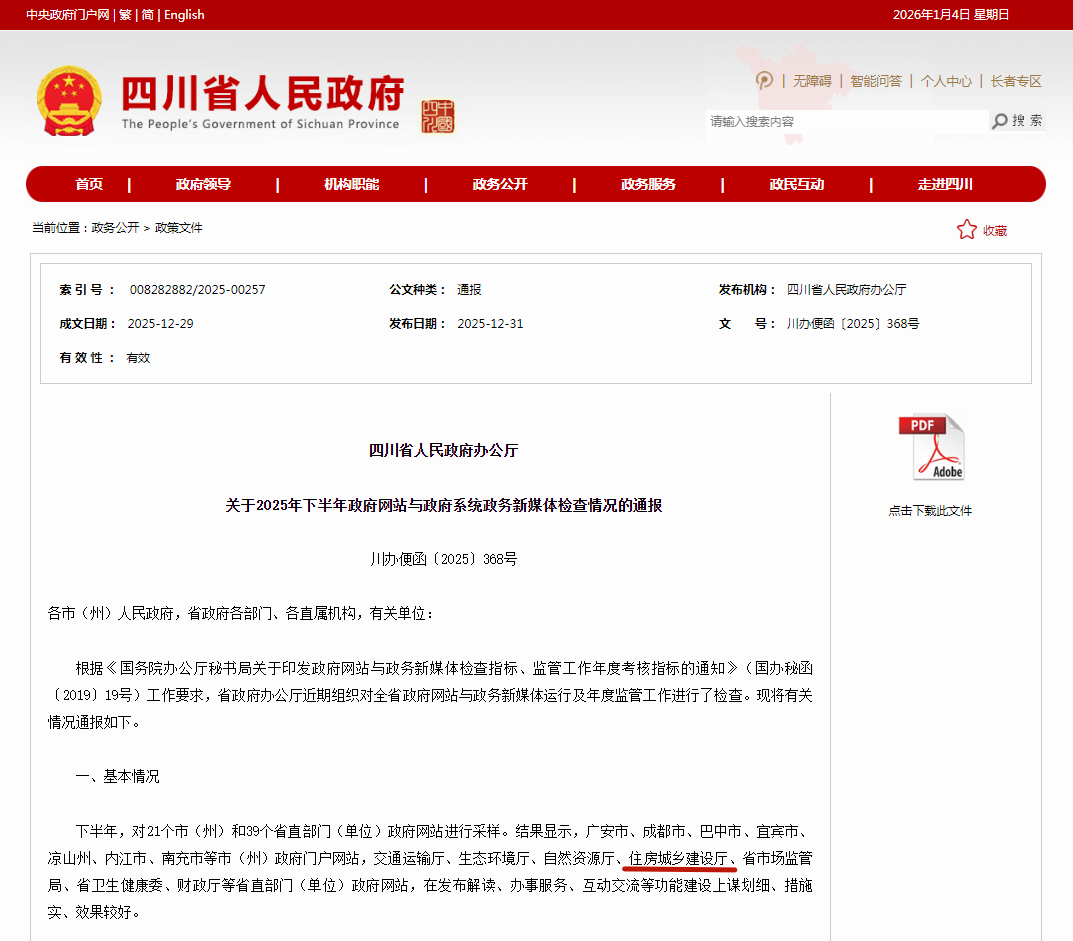This screenshot has height=941, width=1073.
Task: Click the search magnifier icon
Action: [x=1000, y=121]
